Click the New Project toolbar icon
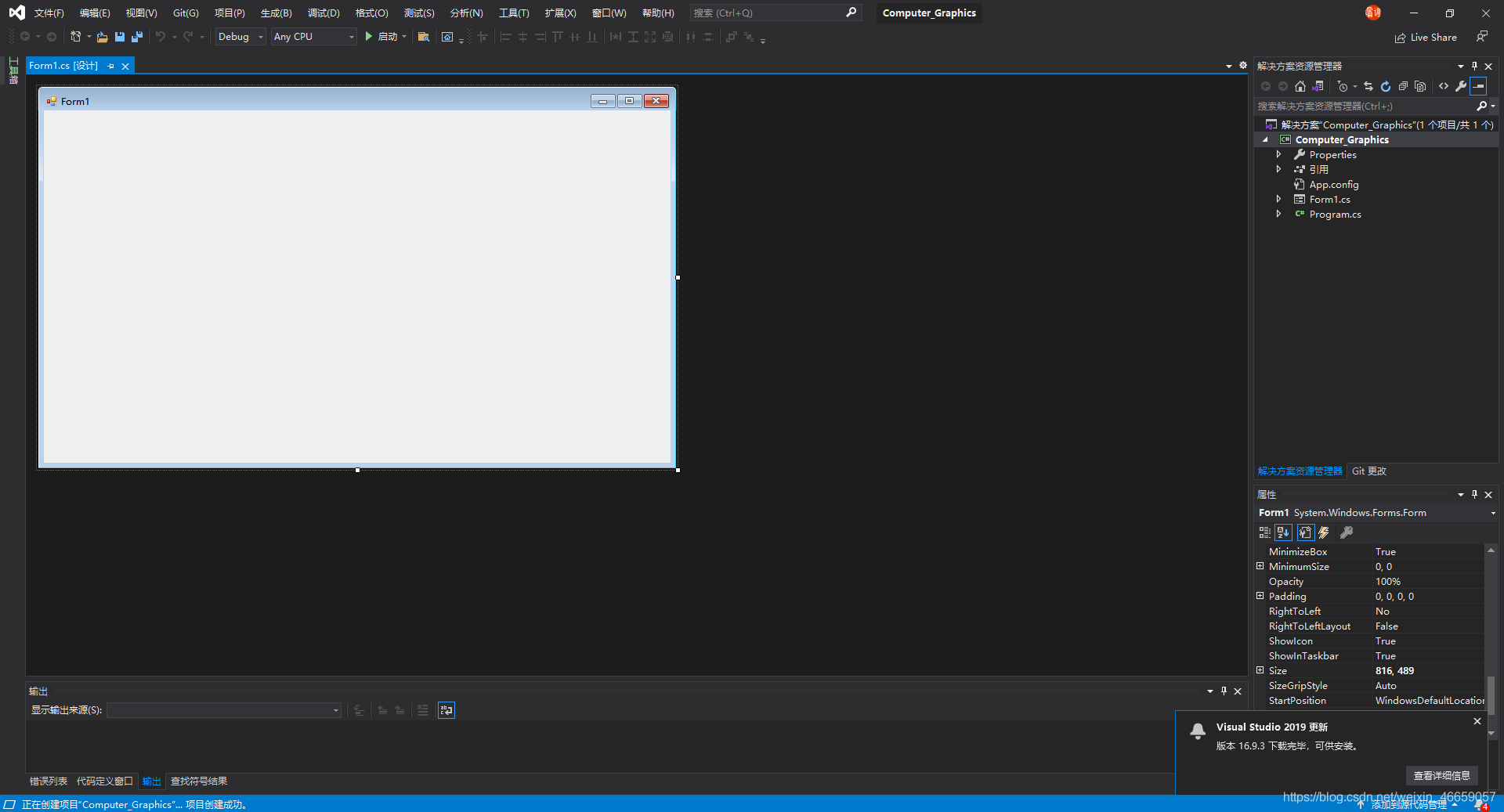The height and width of the screenshot is (812, 1504). pos(76,37)
